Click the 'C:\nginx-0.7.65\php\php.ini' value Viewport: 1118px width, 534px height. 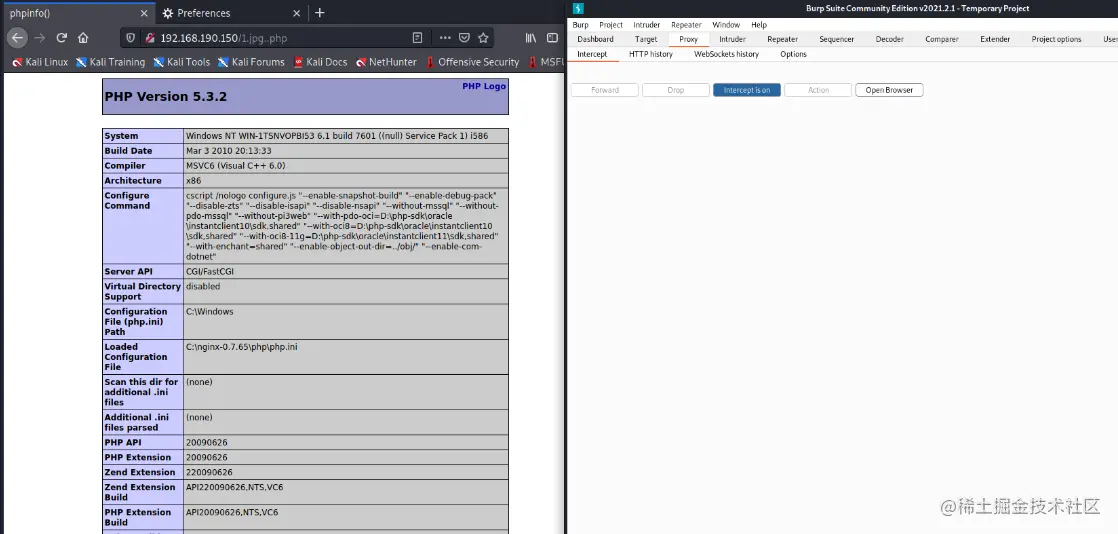coord(242,347)
